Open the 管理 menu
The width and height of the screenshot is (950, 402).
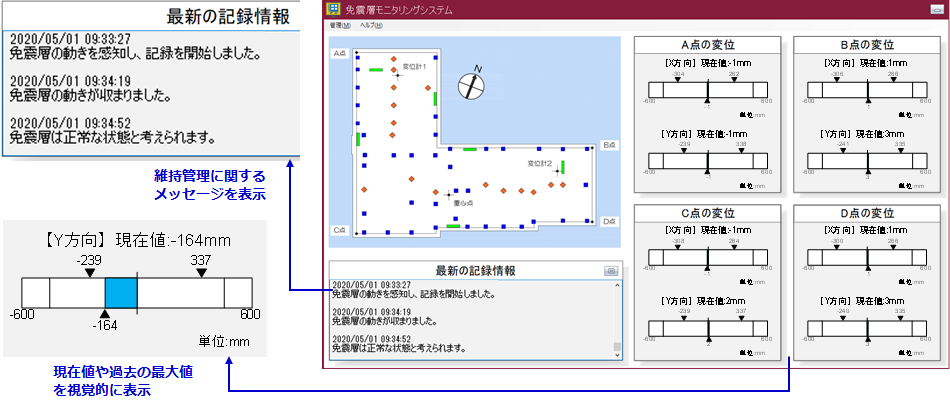point(339,25)
